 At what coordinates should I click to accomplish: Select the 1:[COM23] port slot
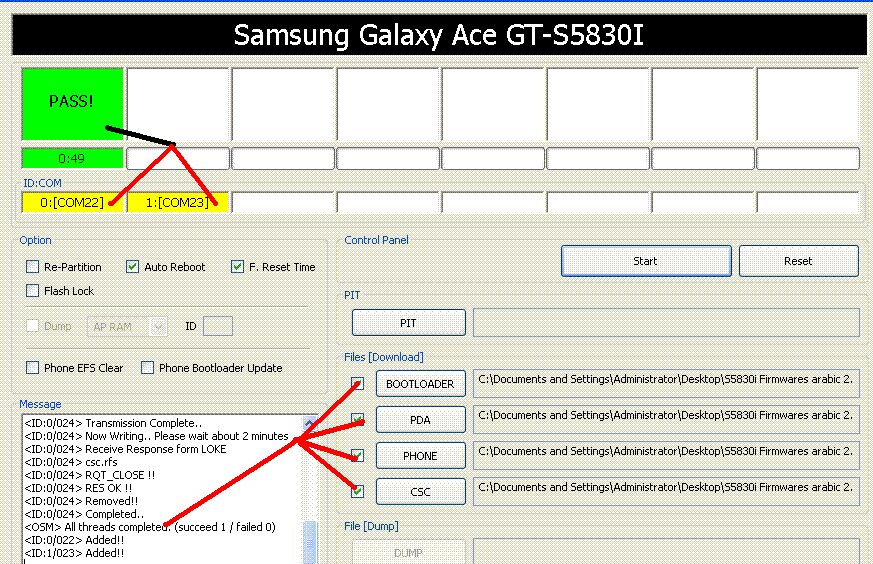click(178, 202)
